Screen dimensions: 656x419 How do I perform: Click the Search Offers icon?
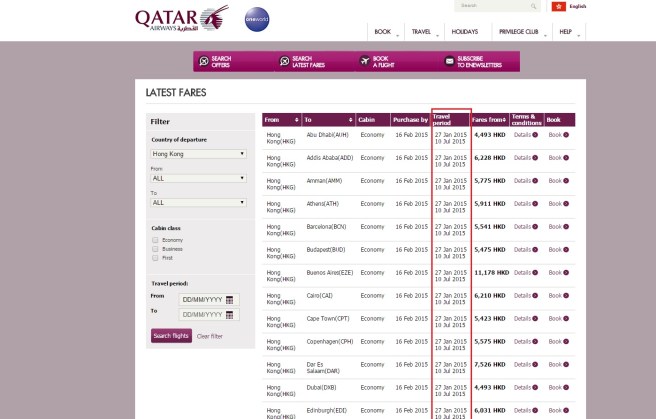[204, 61]
